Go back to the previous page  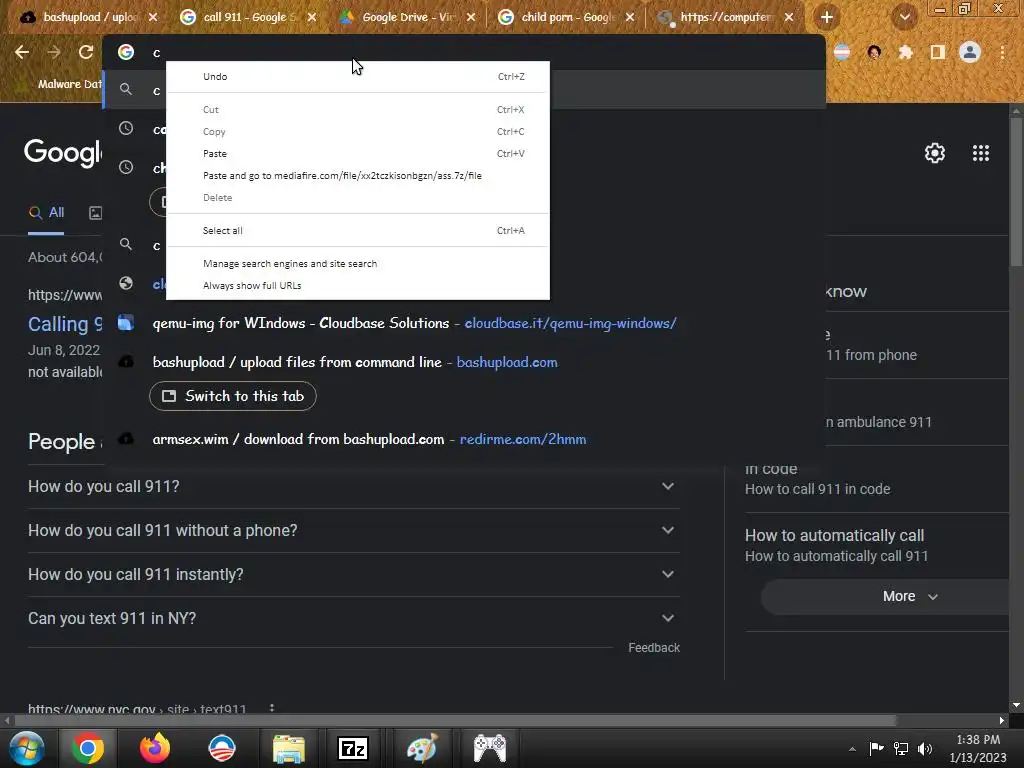[x=22, y=52]
